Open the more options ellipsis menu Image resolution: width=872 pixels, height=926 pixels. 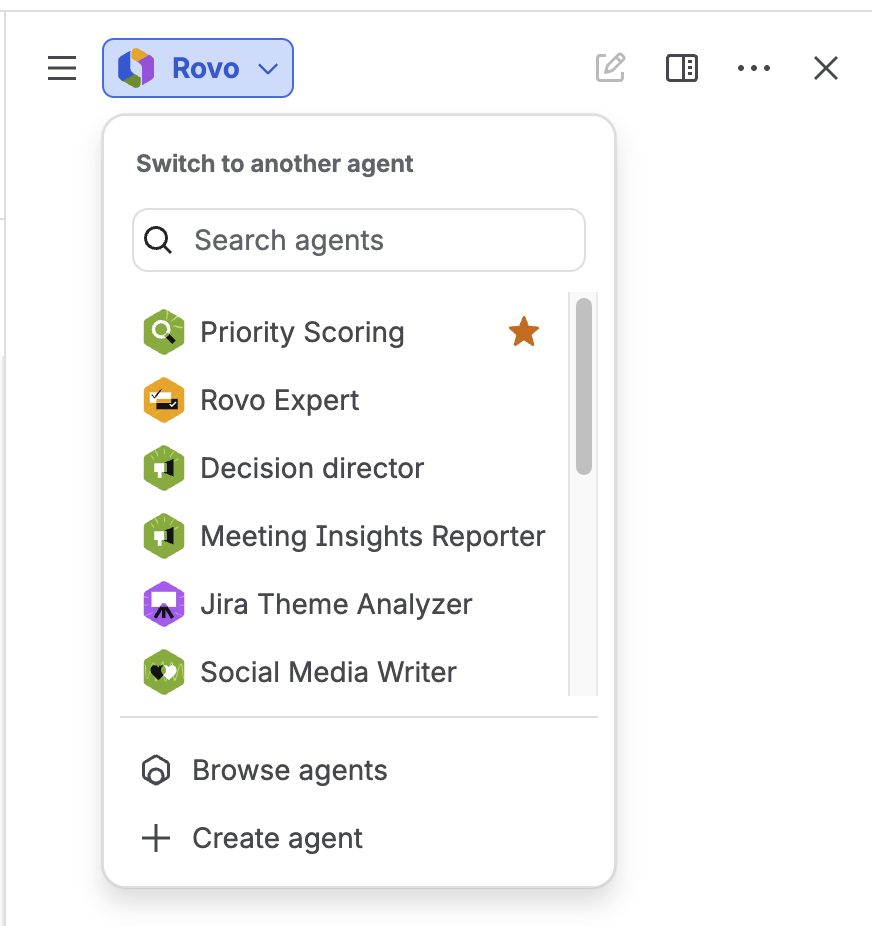pyautogui.click(x=754, y=68)
